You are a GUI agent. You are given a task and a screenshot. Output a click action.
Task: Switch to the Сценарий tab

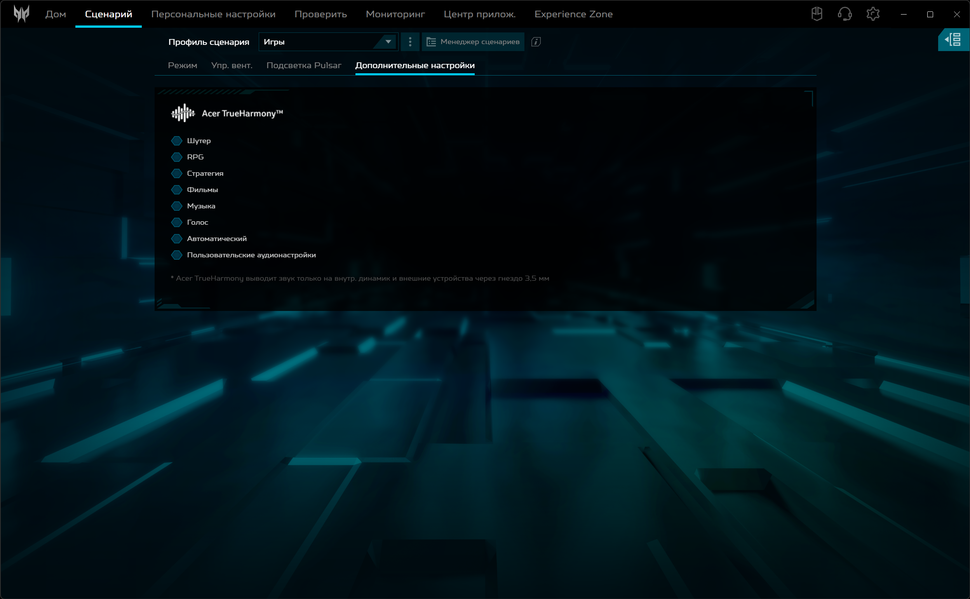pyautogui.click(x=108, y=14)
